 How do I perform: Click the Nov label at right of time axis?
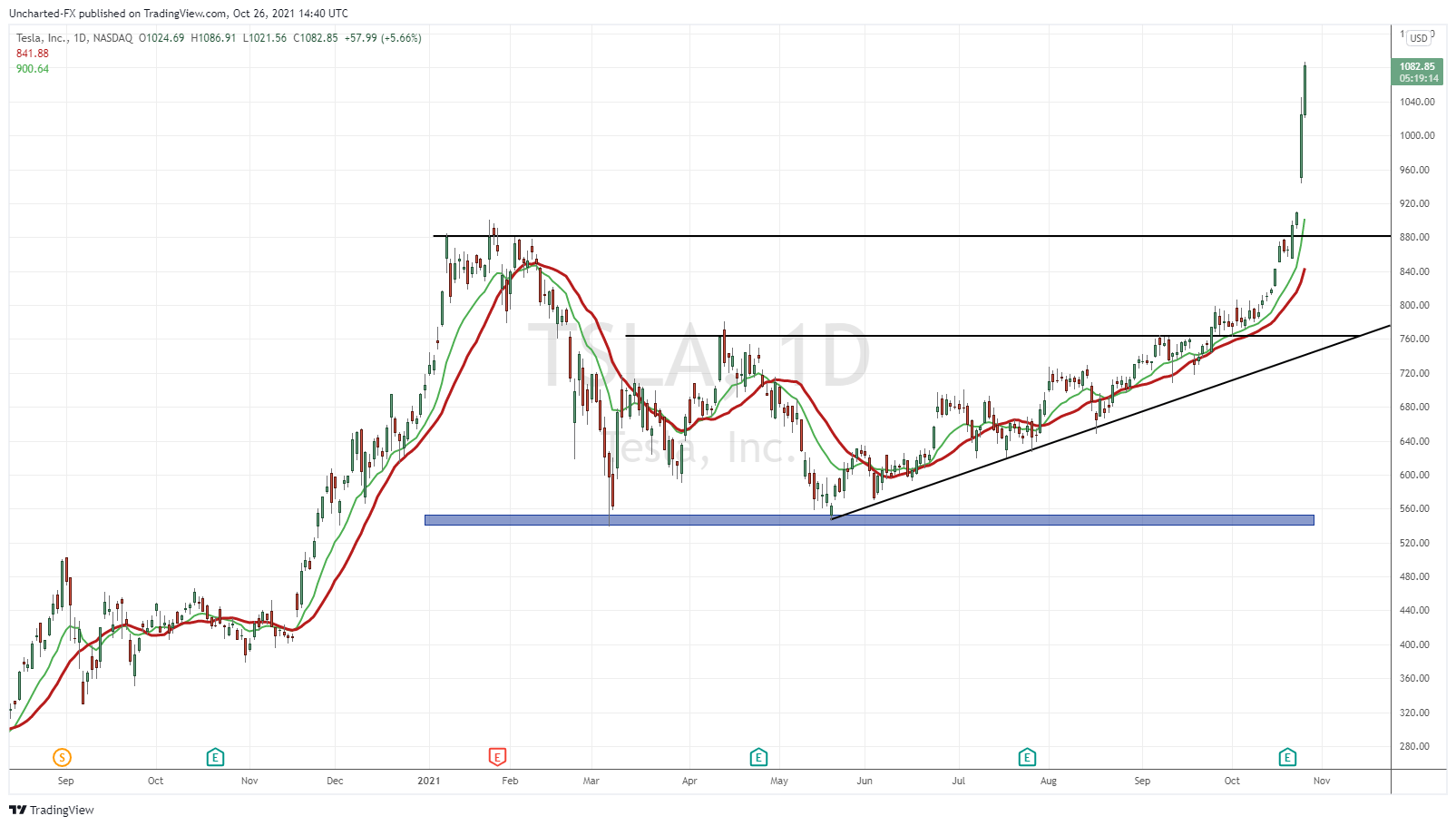click(1322, 781)
